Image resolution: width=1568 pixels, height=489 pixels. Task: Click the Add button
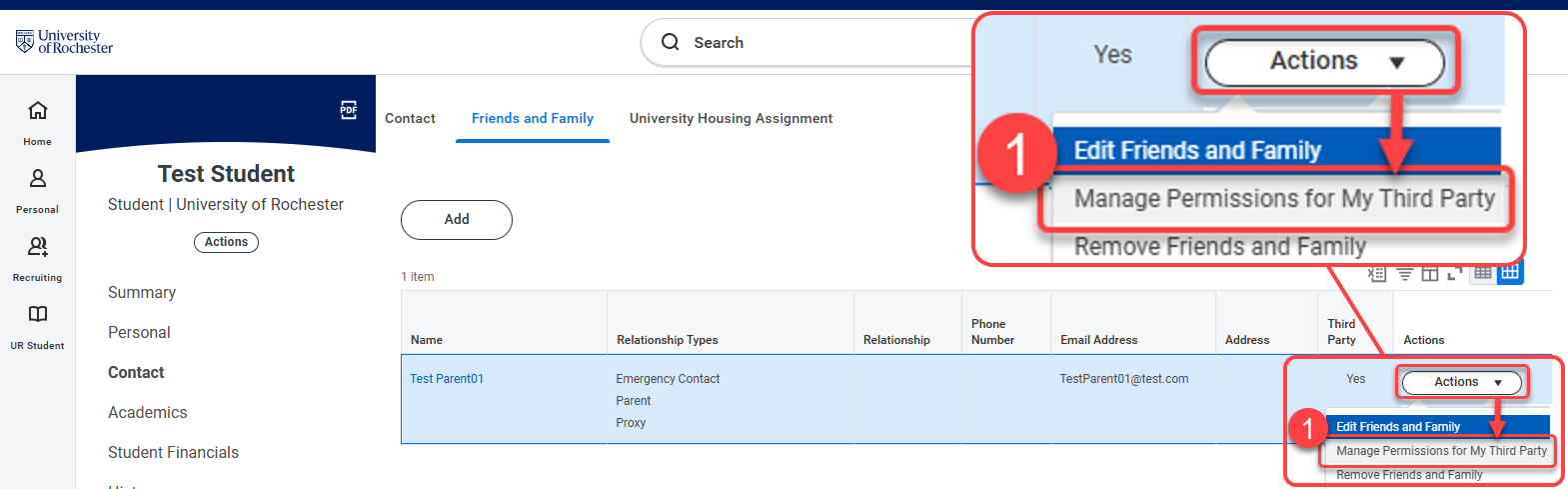point(457,219)
